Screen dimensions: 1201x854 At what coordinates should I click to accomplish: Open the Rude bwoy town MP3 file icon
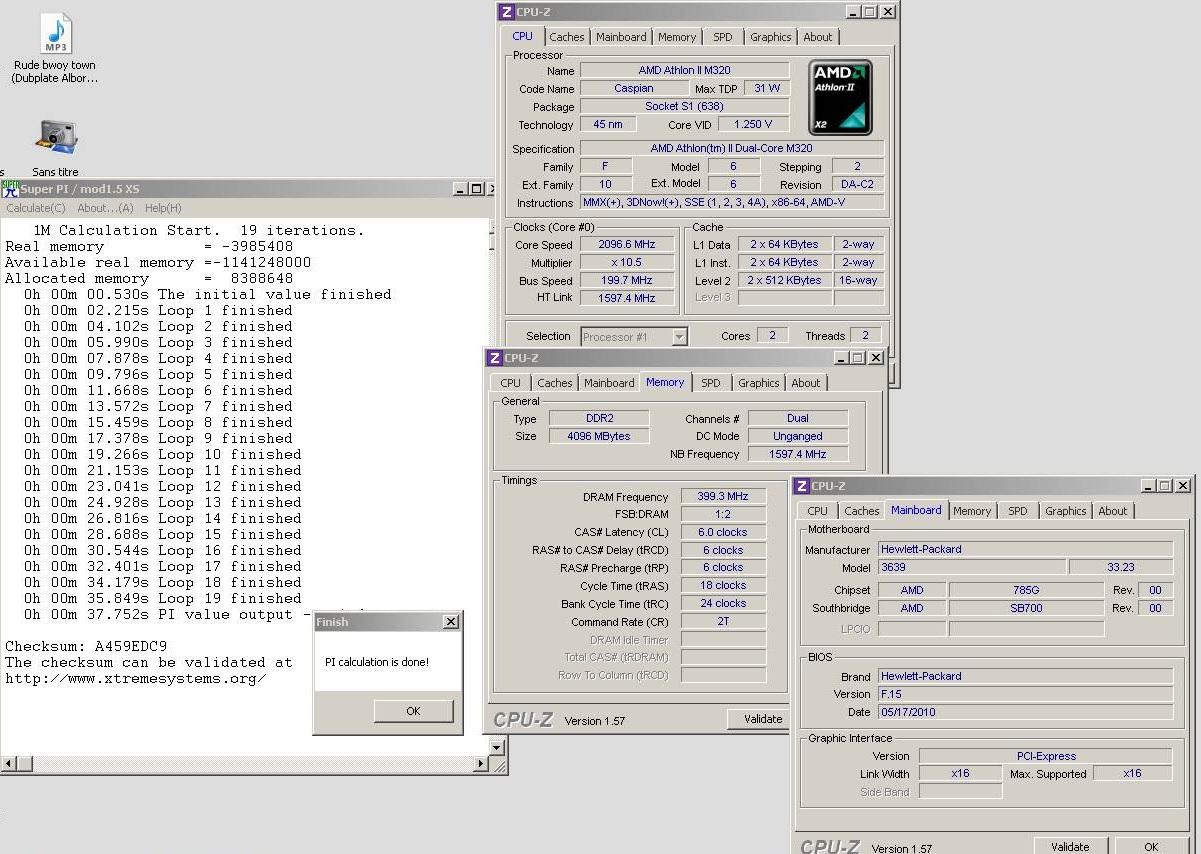tap(55, 35)
